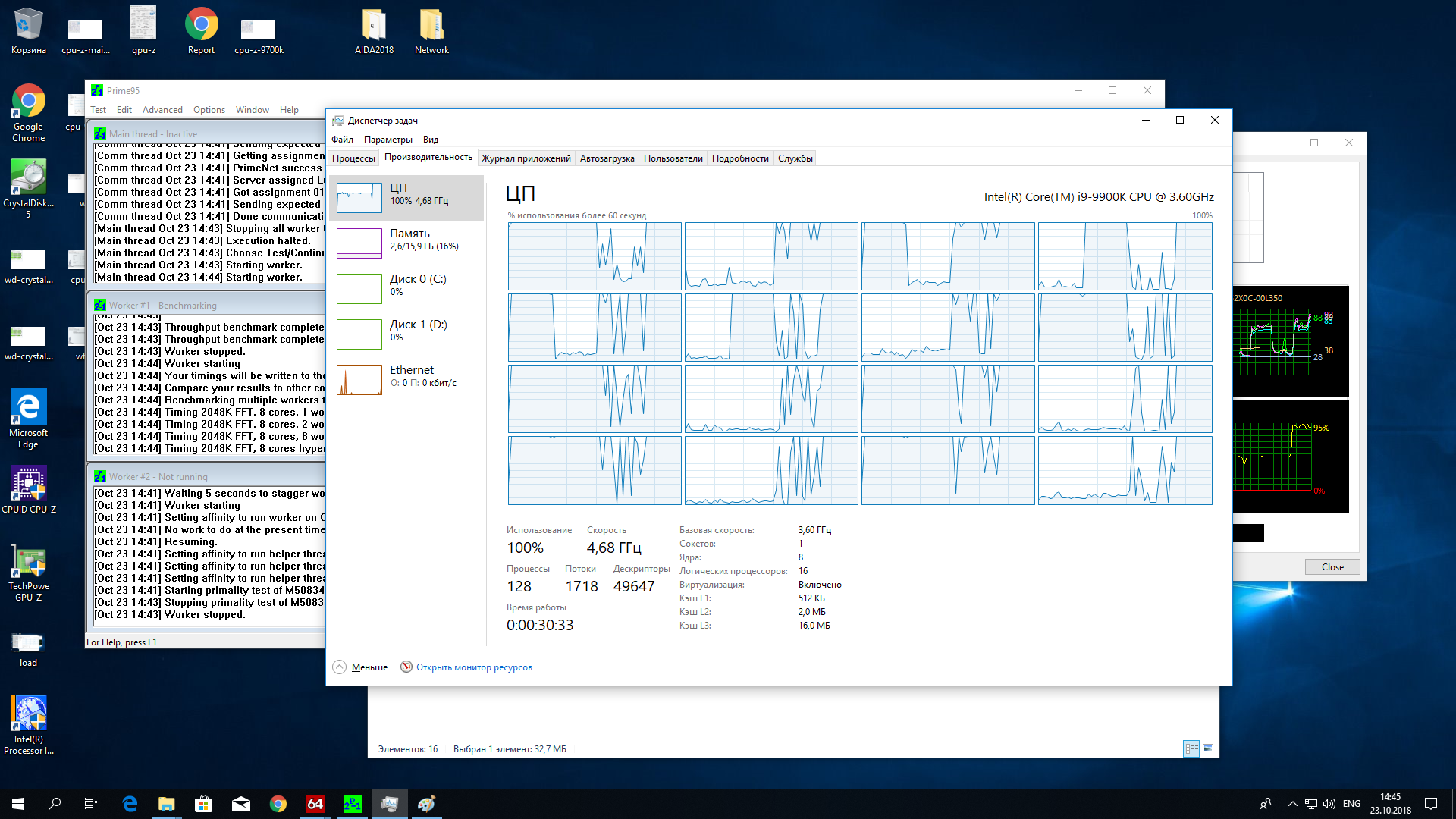Click the Worker #2 - Not running title bar

click(x=207, y=476)
